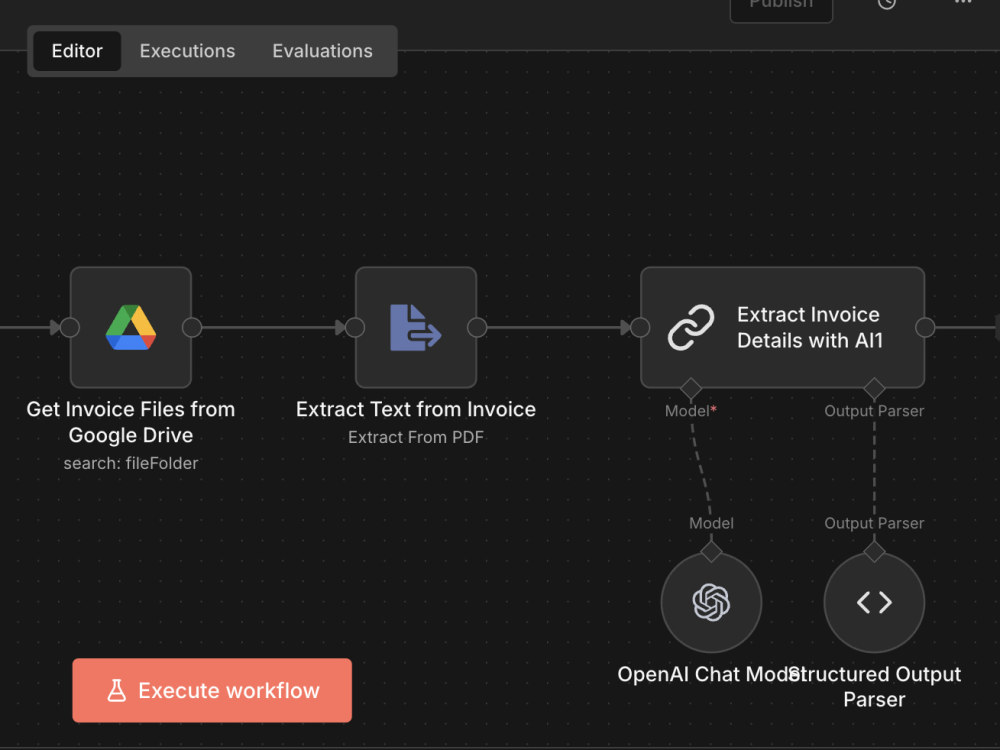The image size is (1000, 750).
Task: Click Extract Text node output connector
Action: 477,328
